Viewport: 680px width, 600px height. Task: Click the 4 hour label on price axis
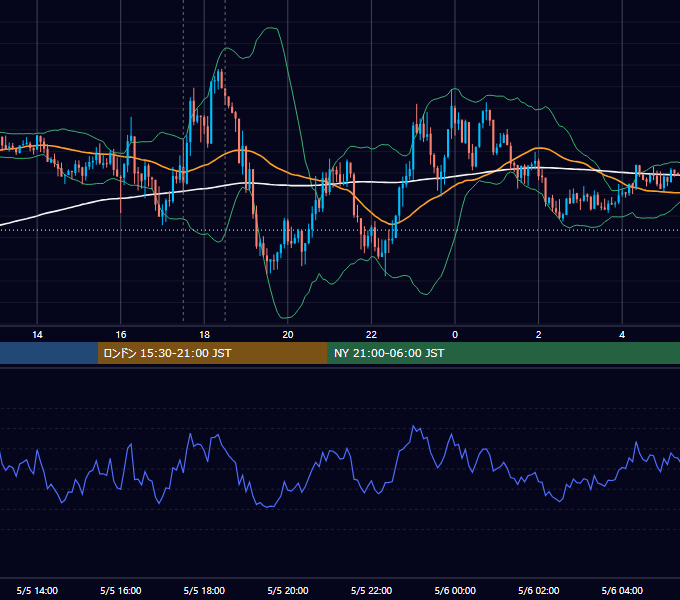point(622,335)
